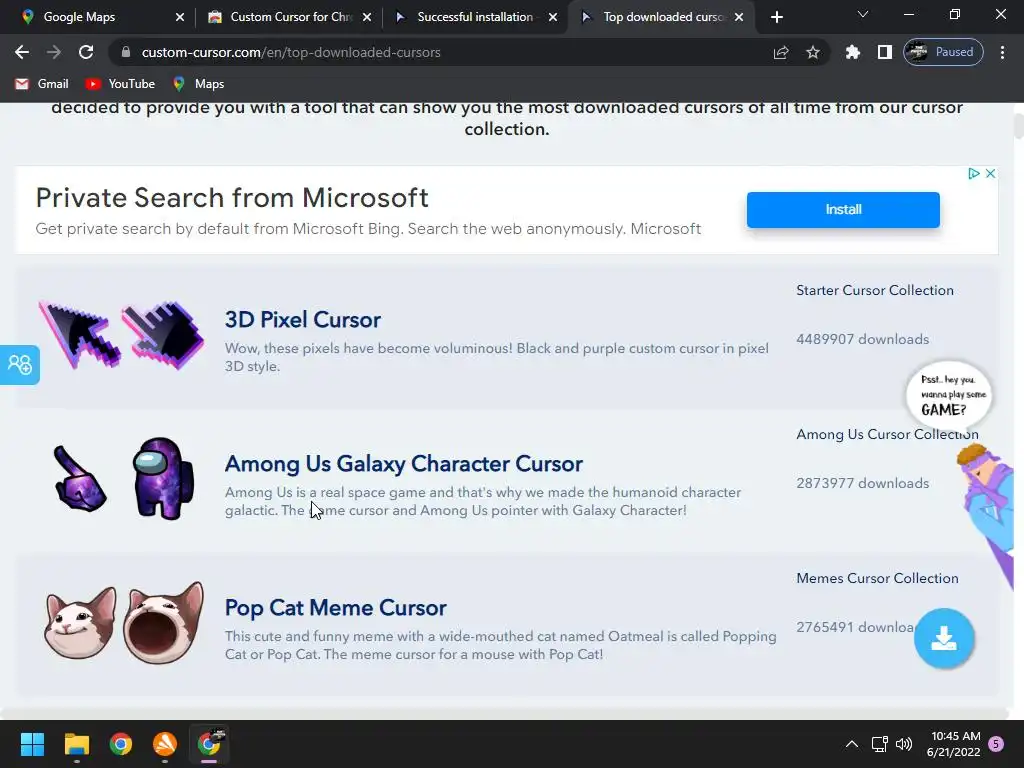Open the tab search dropdown arrow
Image resolution: width=1024 pixels, height=768 pixels.
pos(863,14)
